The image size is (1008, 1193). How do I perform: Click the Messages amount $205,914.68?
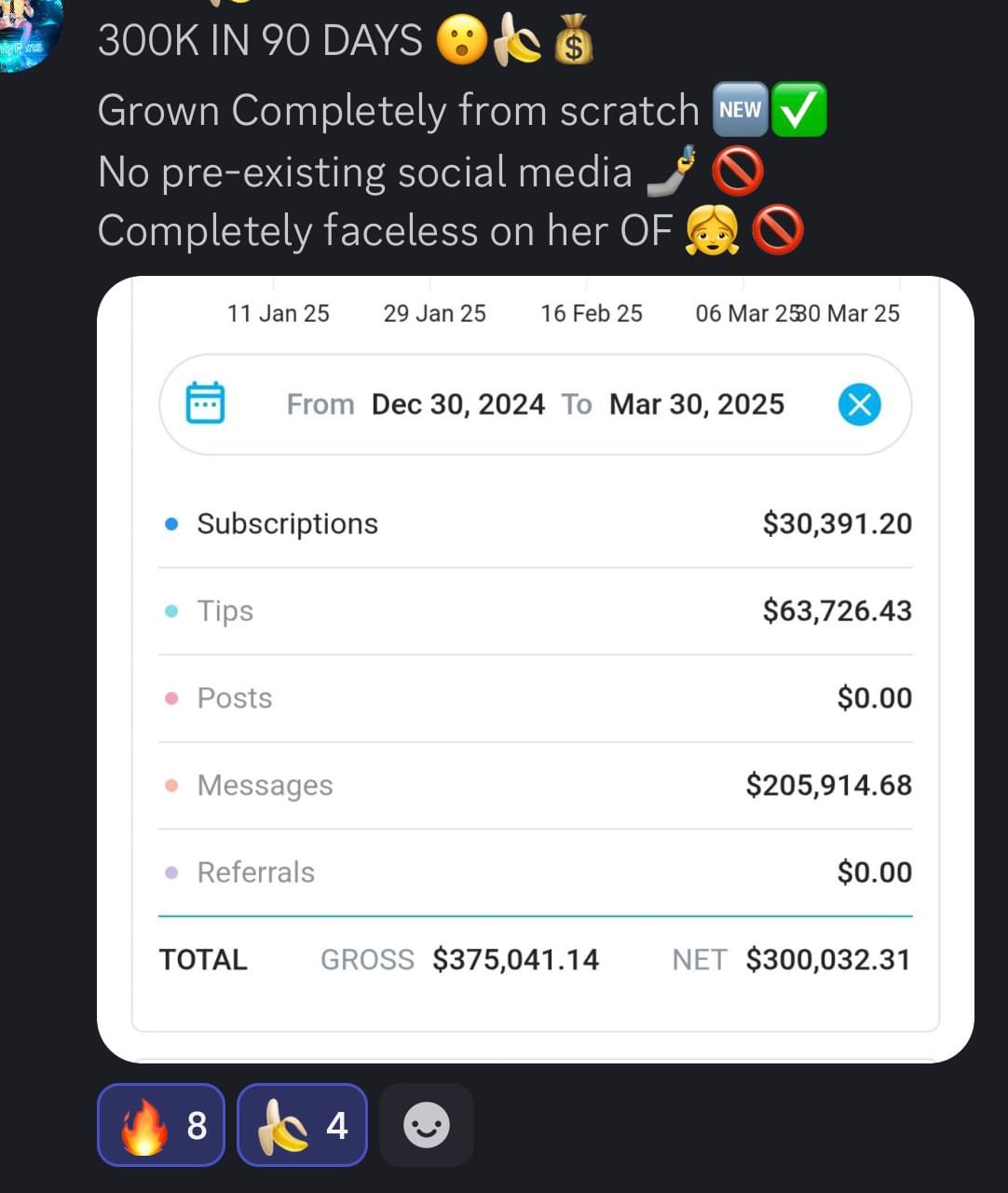coord(828,785)
